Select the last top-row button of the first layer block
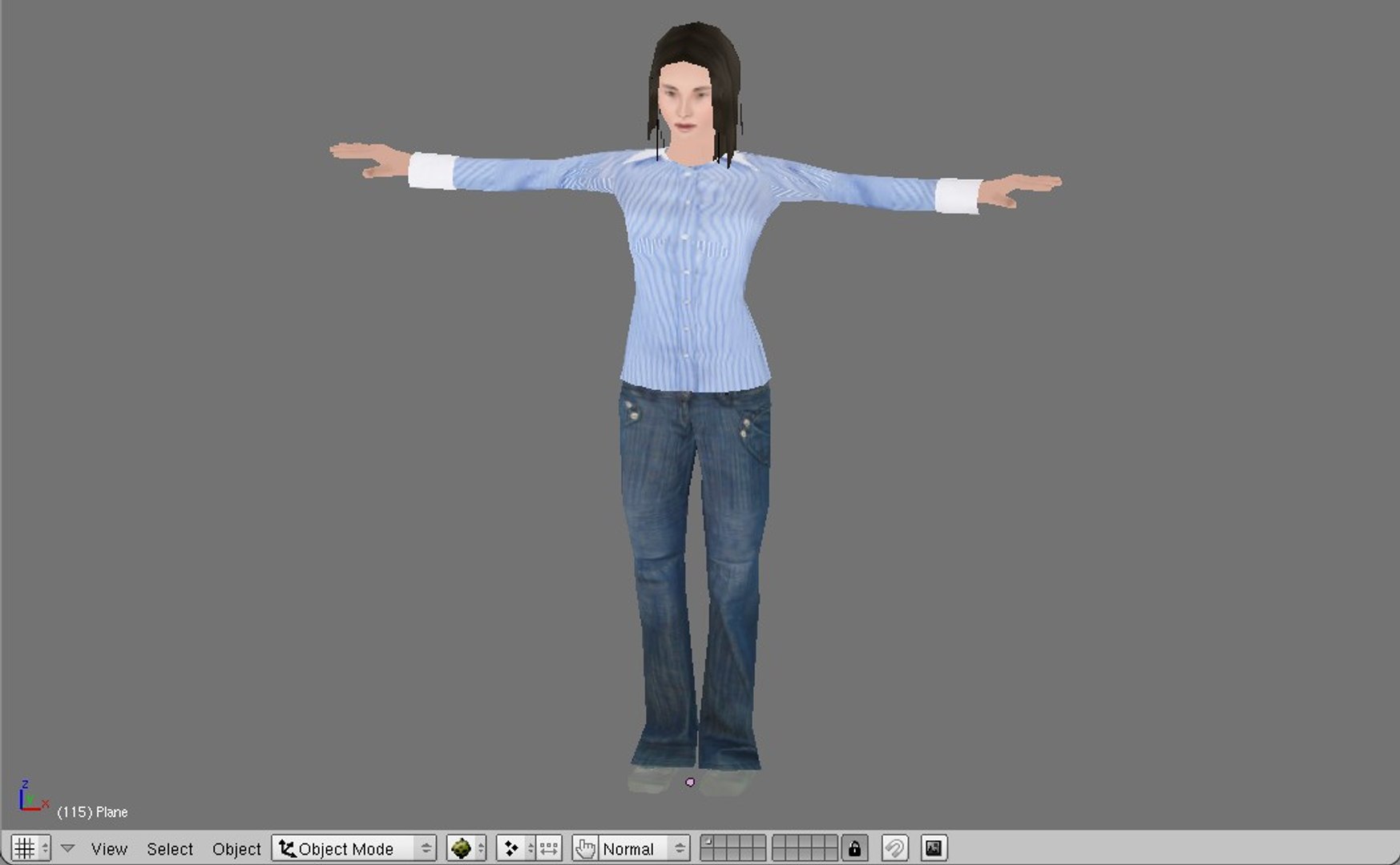The height and width of the screenshot is (865, 1400). click(758, 842)
